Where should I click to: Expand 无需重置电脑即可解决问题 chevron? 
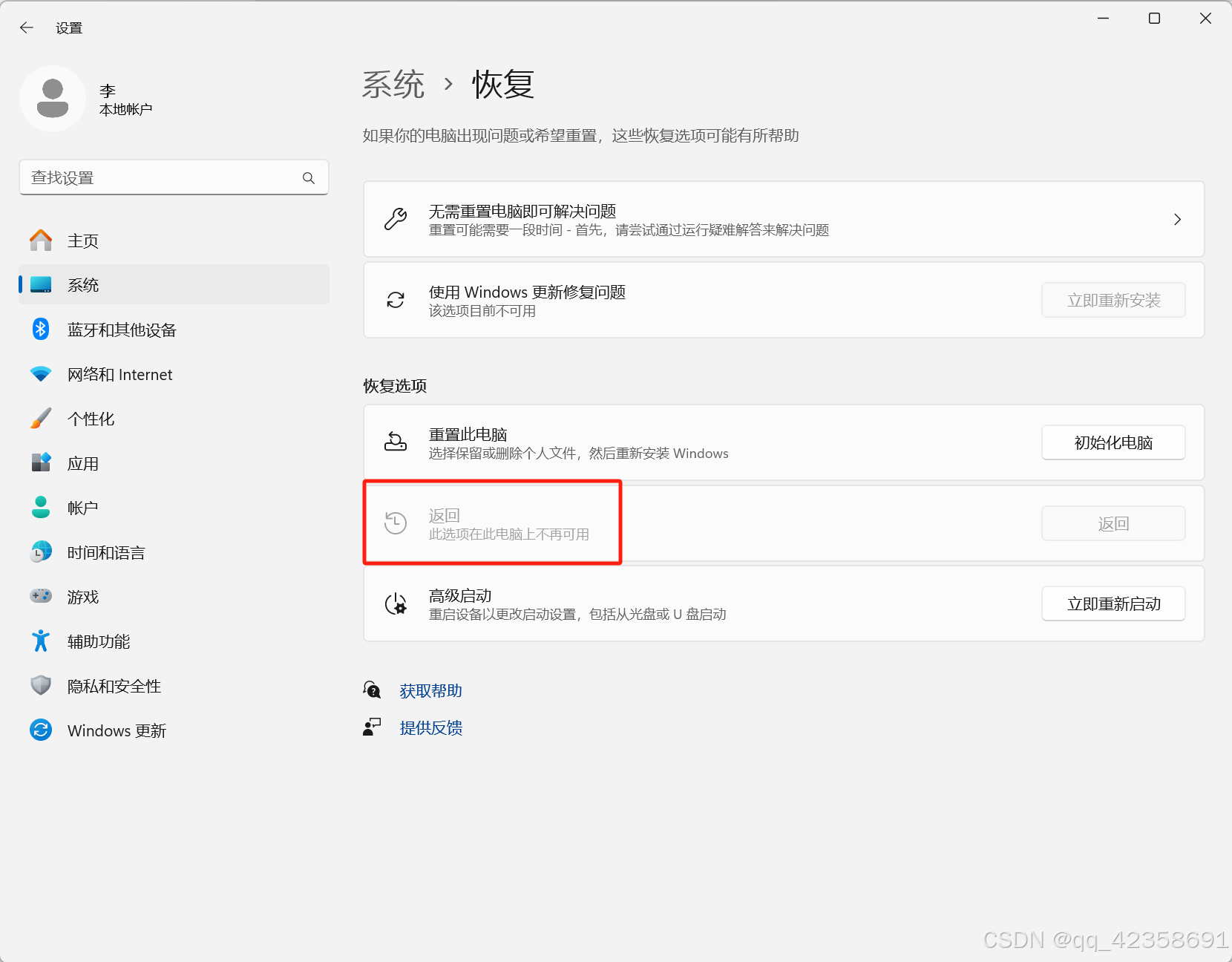pyautogui.click(x=1177, y=220)
